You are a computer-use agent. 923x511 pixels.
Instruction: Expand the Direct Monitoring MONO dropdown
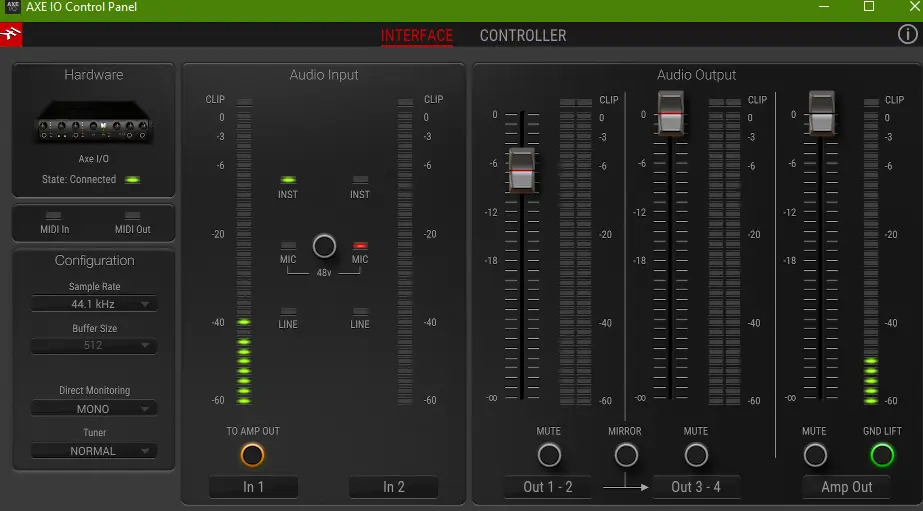pyautogui.click(x=94, y=408)
